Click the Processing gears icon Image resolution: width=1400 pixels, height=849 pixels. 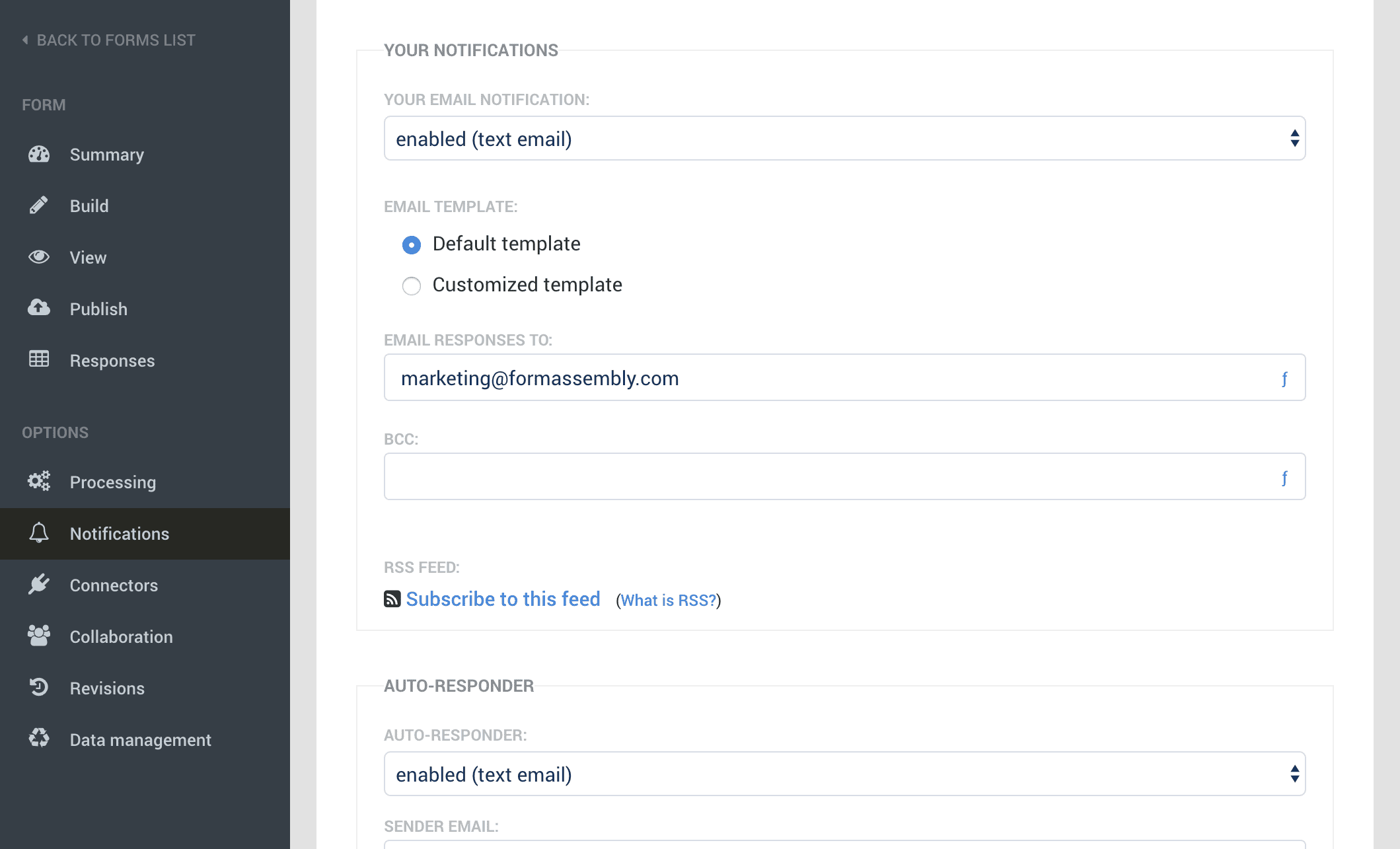(x=39, y=481)
